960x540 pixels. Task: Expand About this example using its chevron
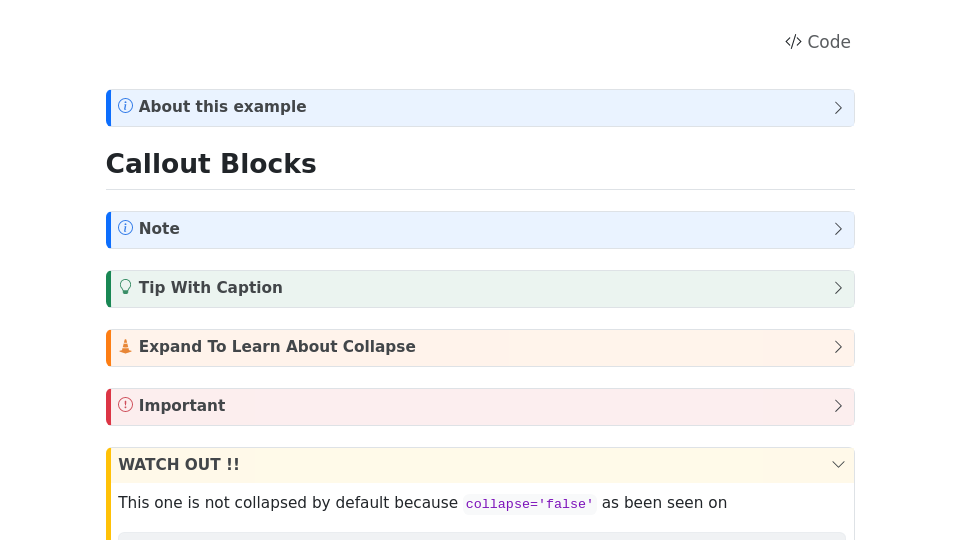click(x=838, y=108)
